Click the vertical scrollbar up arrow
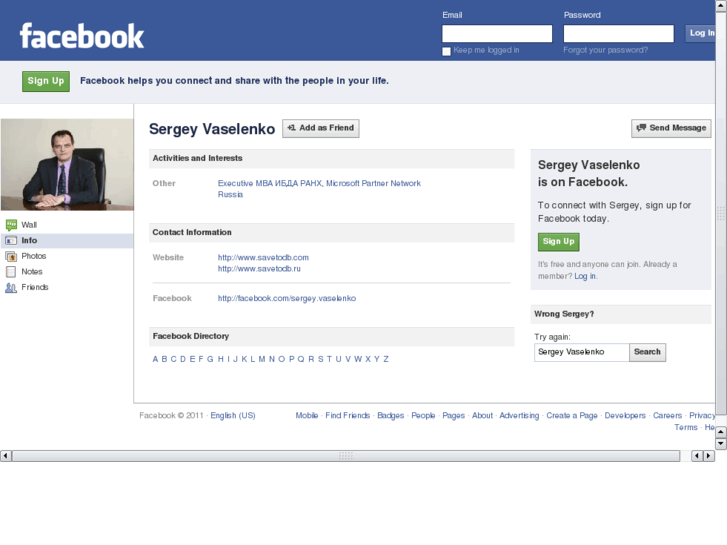 pos(721,5)
